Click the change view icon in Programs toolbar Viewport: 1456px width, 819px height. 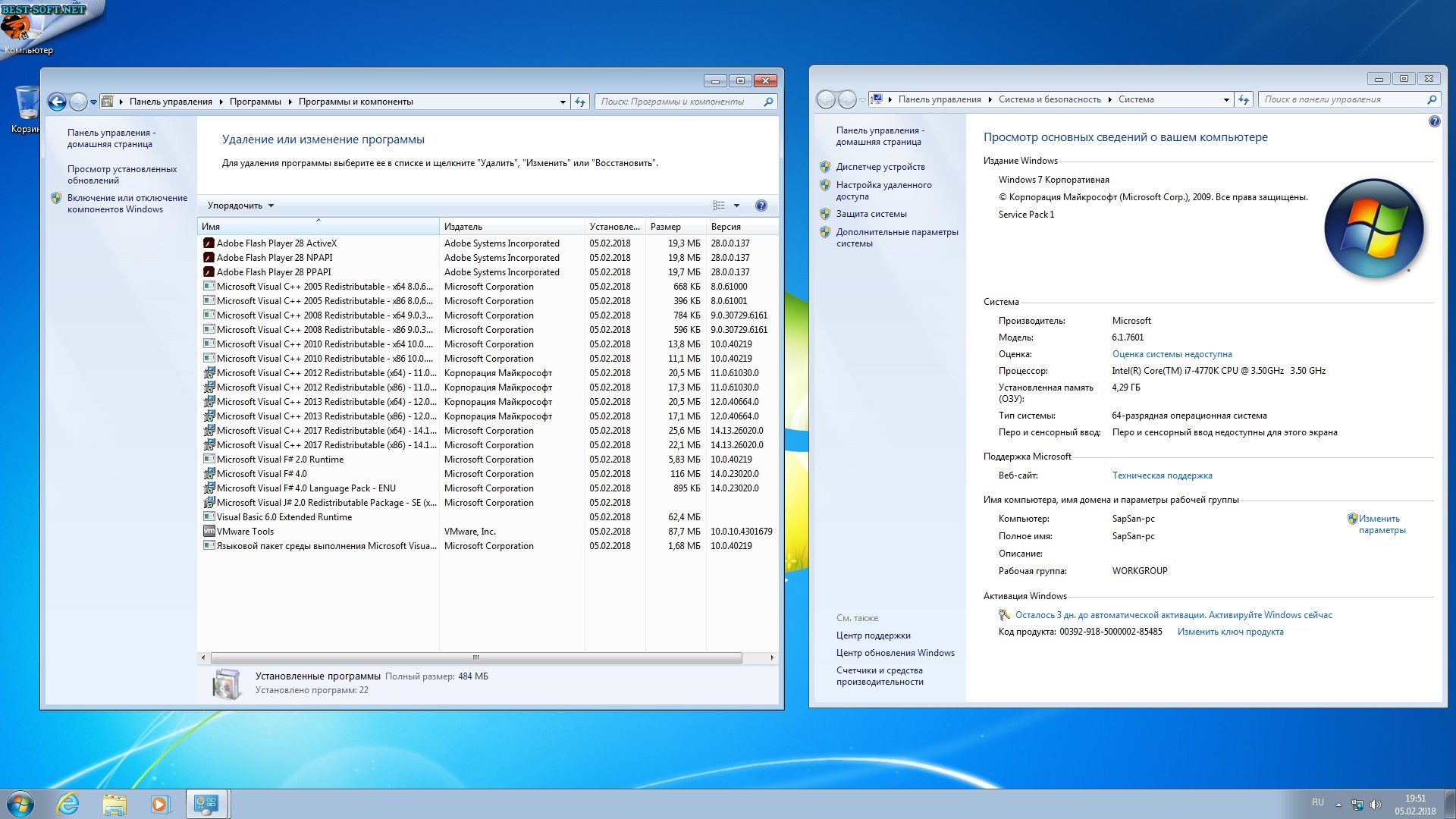click(718, 206)
